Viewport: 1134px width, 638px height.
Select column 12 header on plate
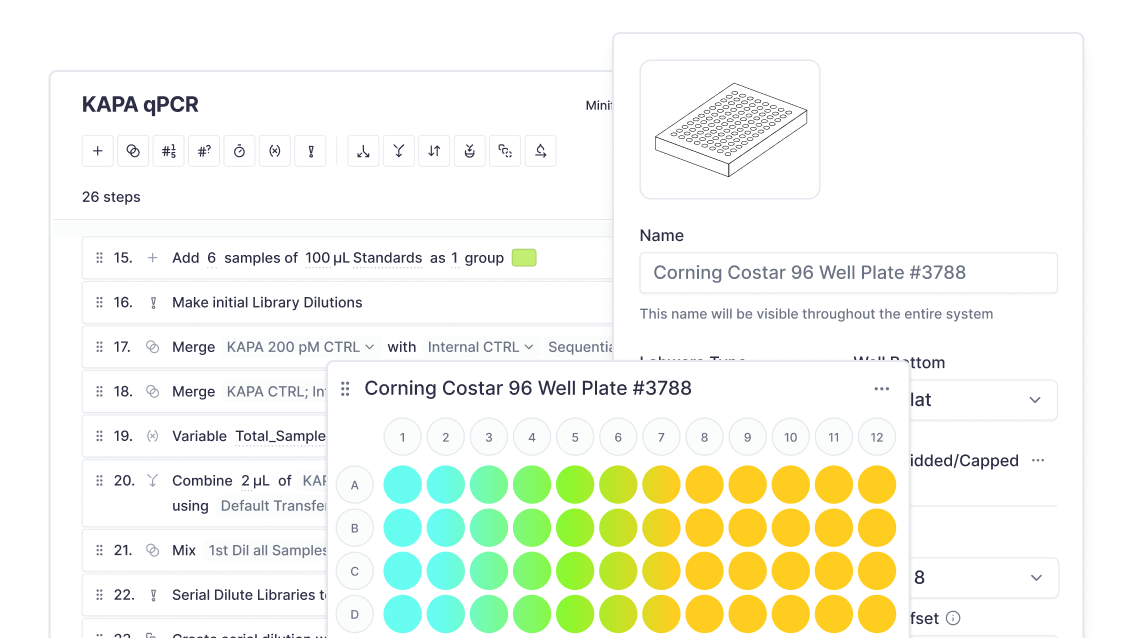[x=877, y=437]
